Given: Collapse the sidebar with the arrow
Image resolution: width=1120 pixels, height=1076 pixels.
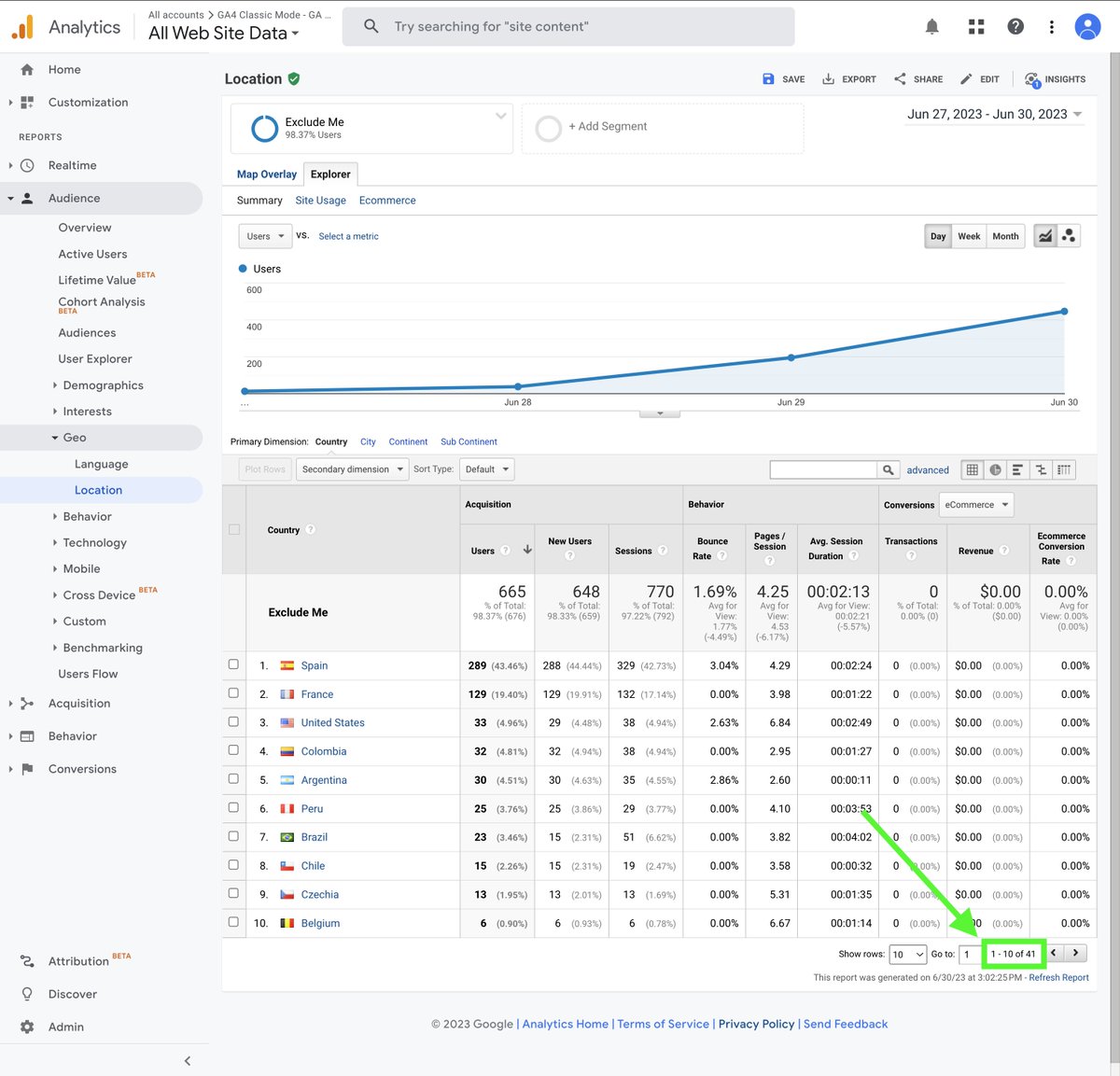Looking at the screenshot, I should [188, 1060].
